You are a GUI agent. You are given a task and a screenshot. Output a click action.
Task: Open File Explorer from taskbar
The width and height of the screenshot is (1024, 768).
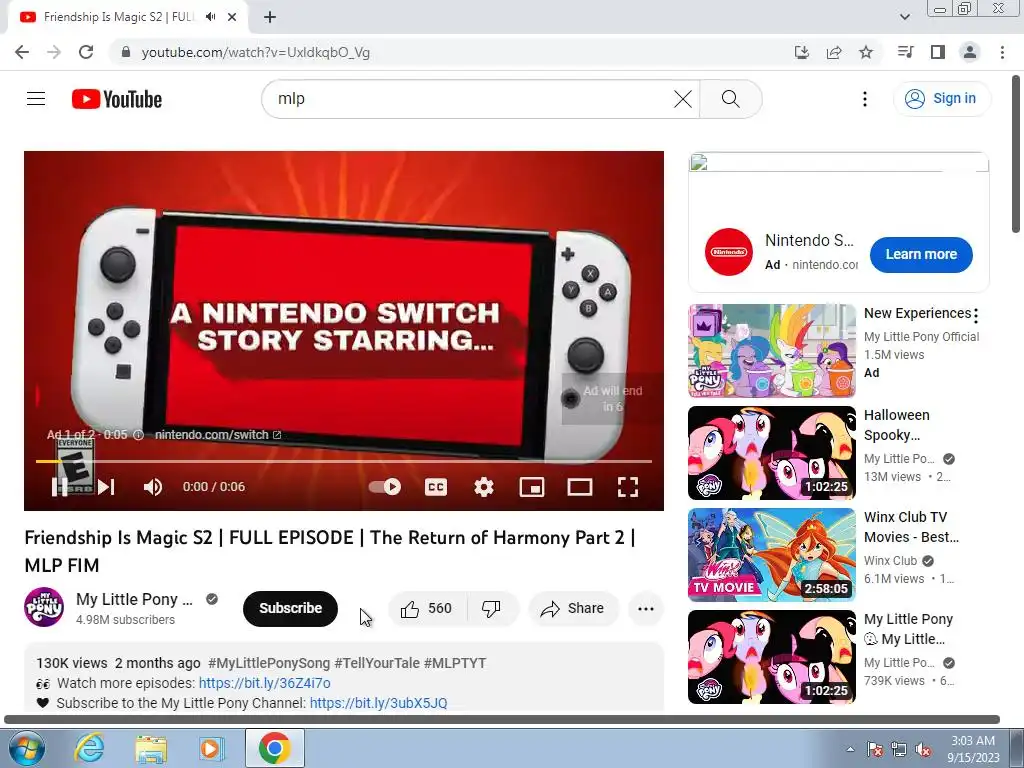click(151, 748)
